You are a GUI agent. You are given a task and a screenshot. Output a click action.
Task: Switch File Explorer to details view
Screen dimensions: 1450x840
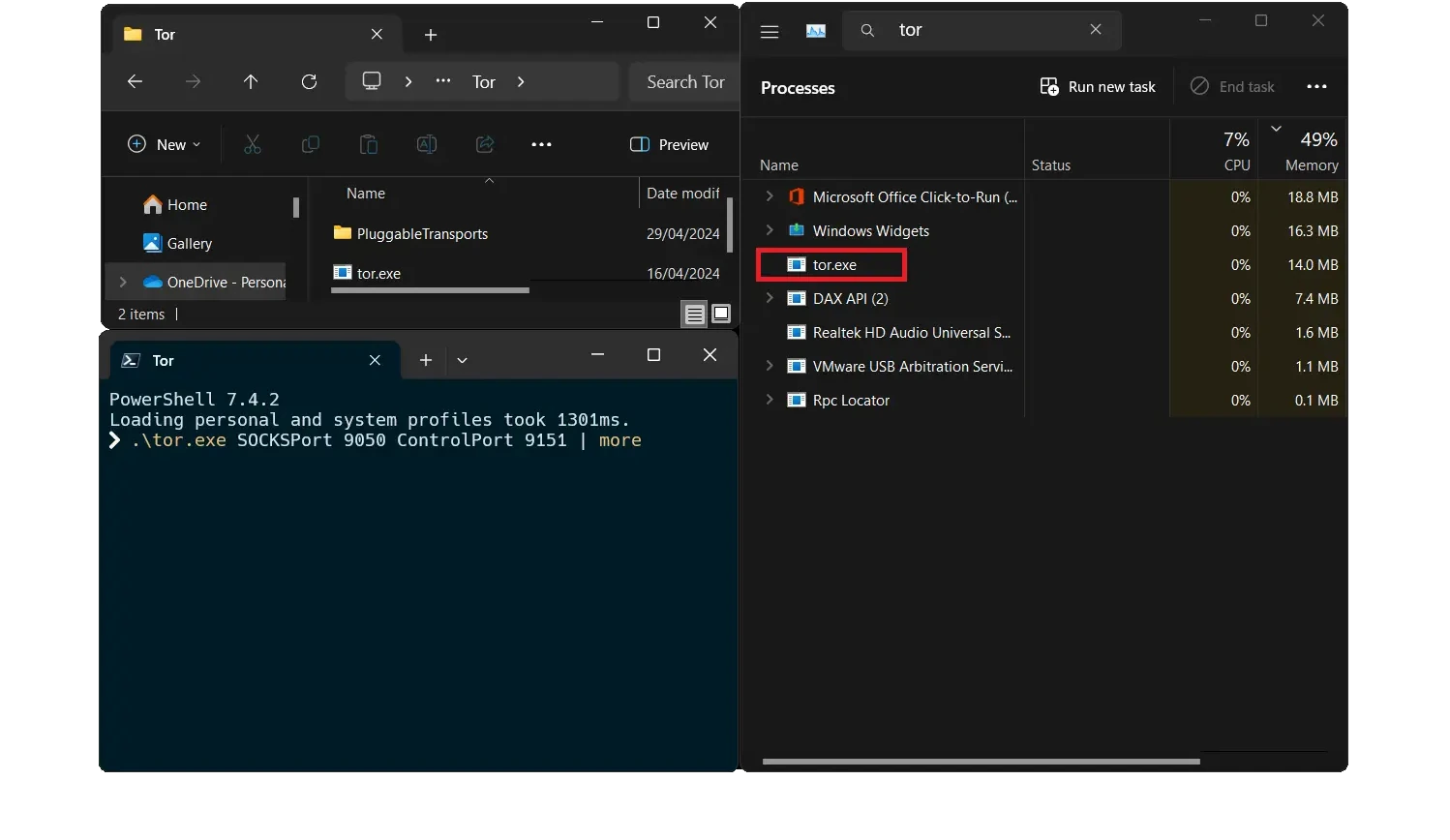click(x=694, y=314)
